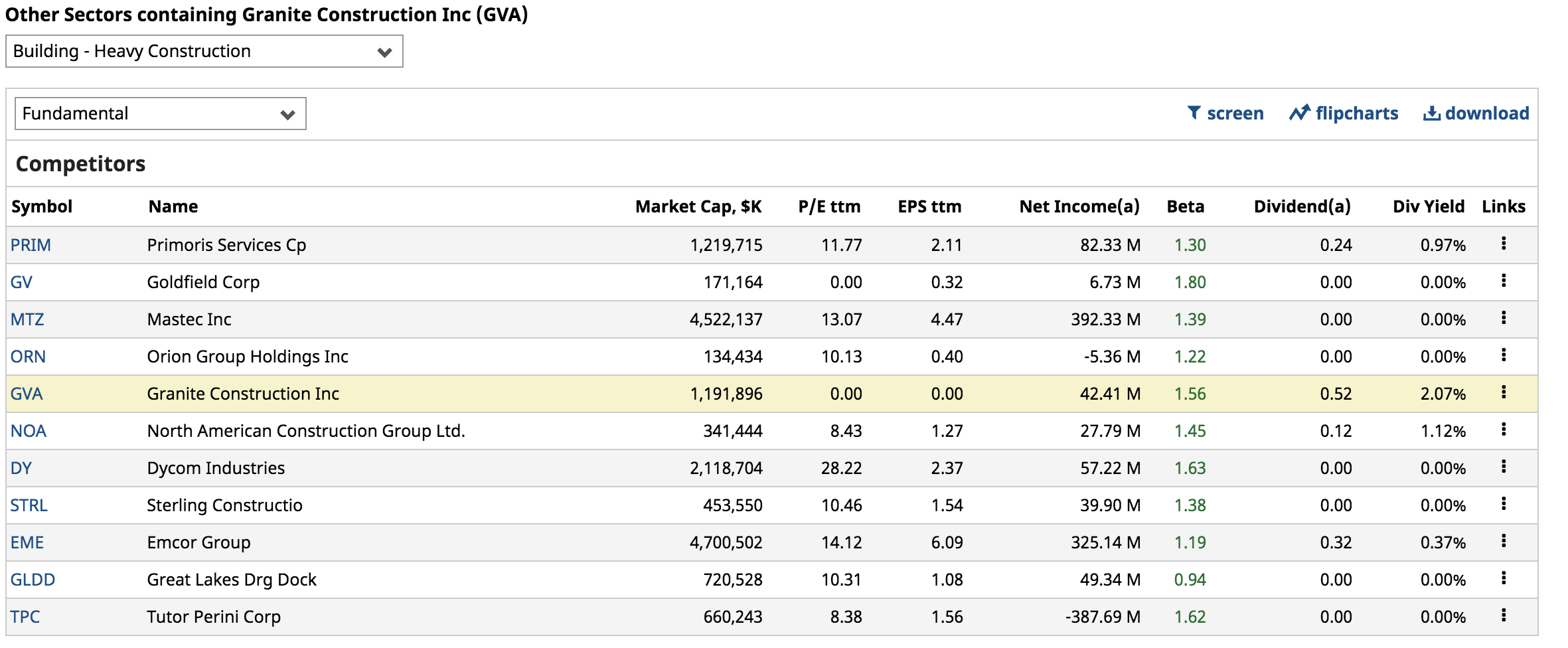Select the Tutor Perini Corp name cell

click(x=214, y=617)
